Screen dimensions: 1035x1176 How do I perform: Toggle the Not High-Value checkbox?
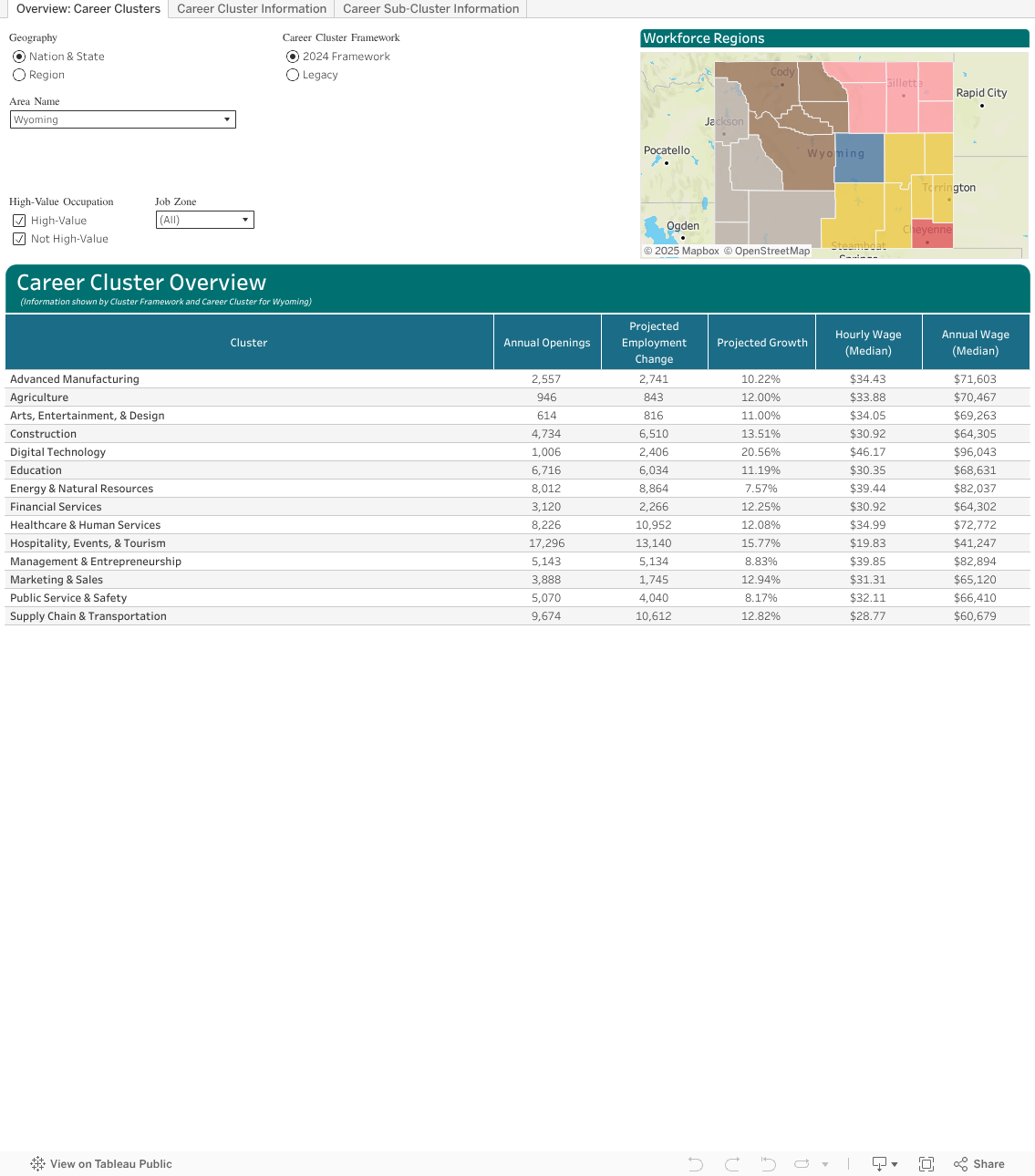19,239
